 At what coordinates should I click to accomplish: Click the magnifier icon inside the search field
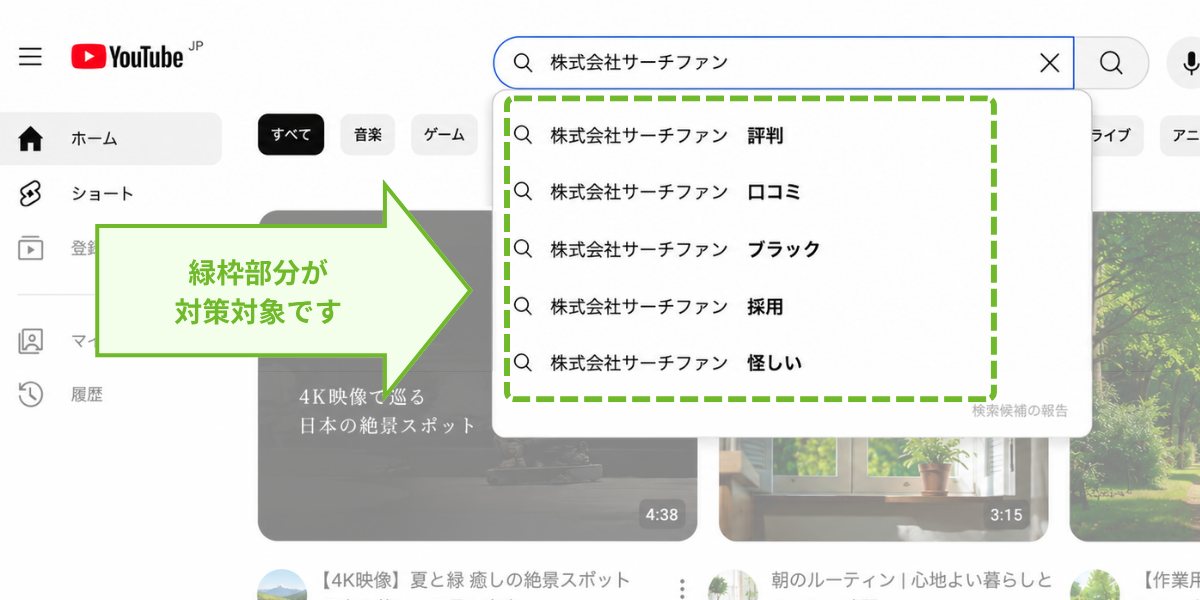pos(523,63)
